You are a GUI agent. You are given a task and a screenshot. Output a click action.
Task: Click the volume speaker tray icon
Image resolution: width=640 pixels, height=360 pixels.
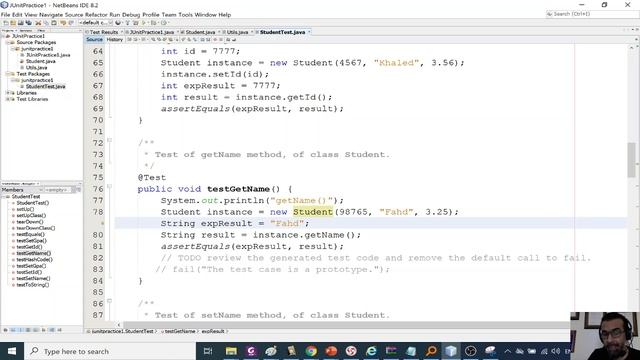click(x=556, y=351)
